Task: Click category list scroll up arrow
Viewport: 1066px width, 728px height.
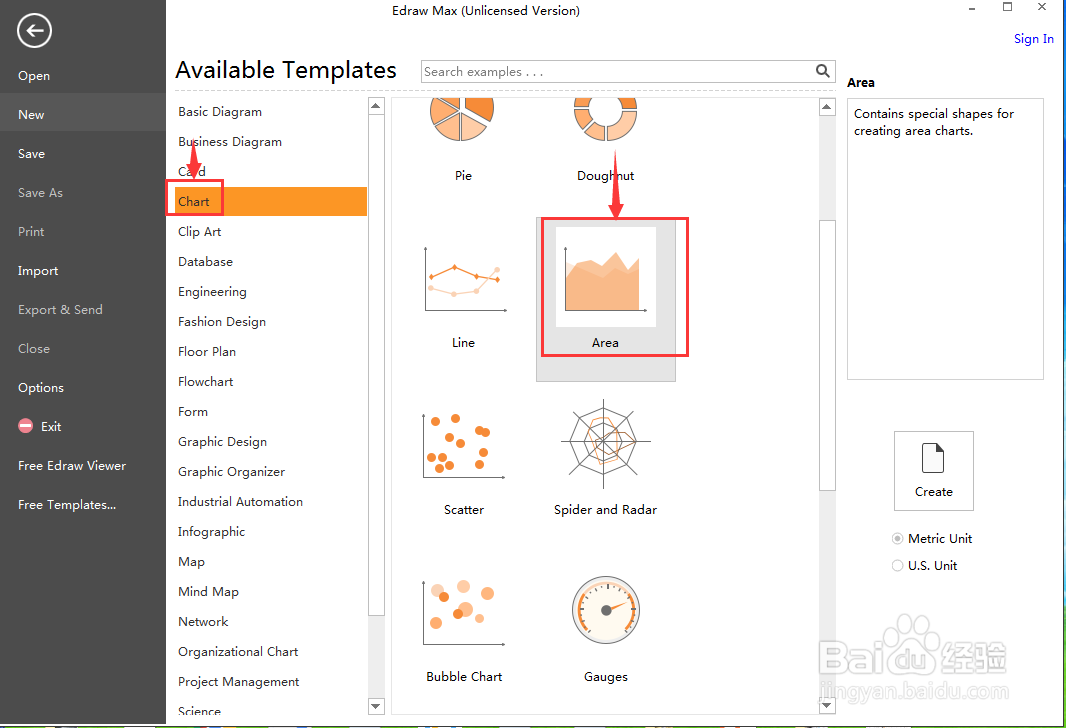Action: (376, 106)
